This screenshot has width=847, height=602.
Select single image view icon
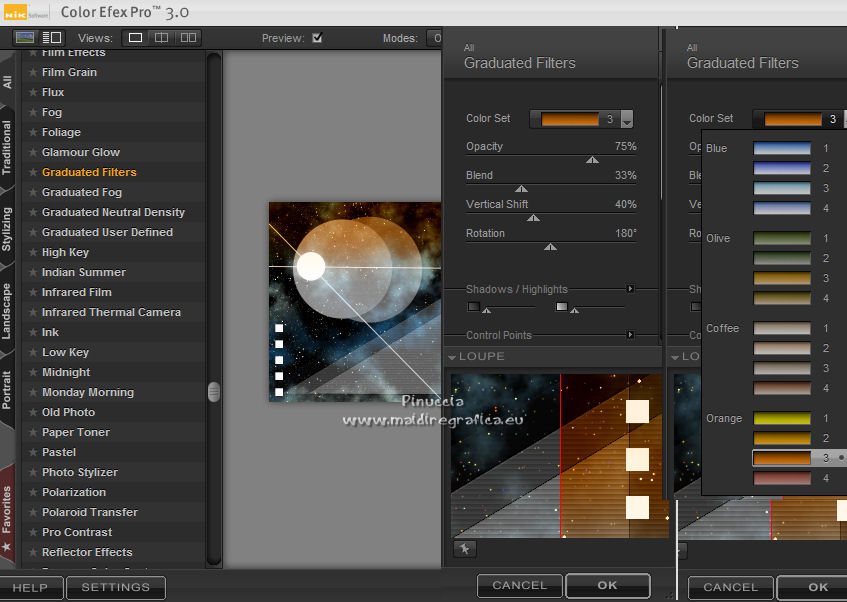pyautogui.click(x=135, y=38)
